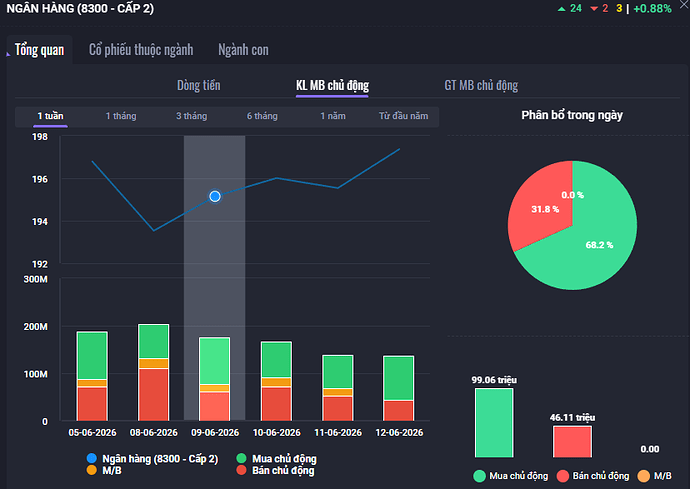Select the highlighted line point on 09-06-2026
The image size is (690, 489).
click(215, 196)
